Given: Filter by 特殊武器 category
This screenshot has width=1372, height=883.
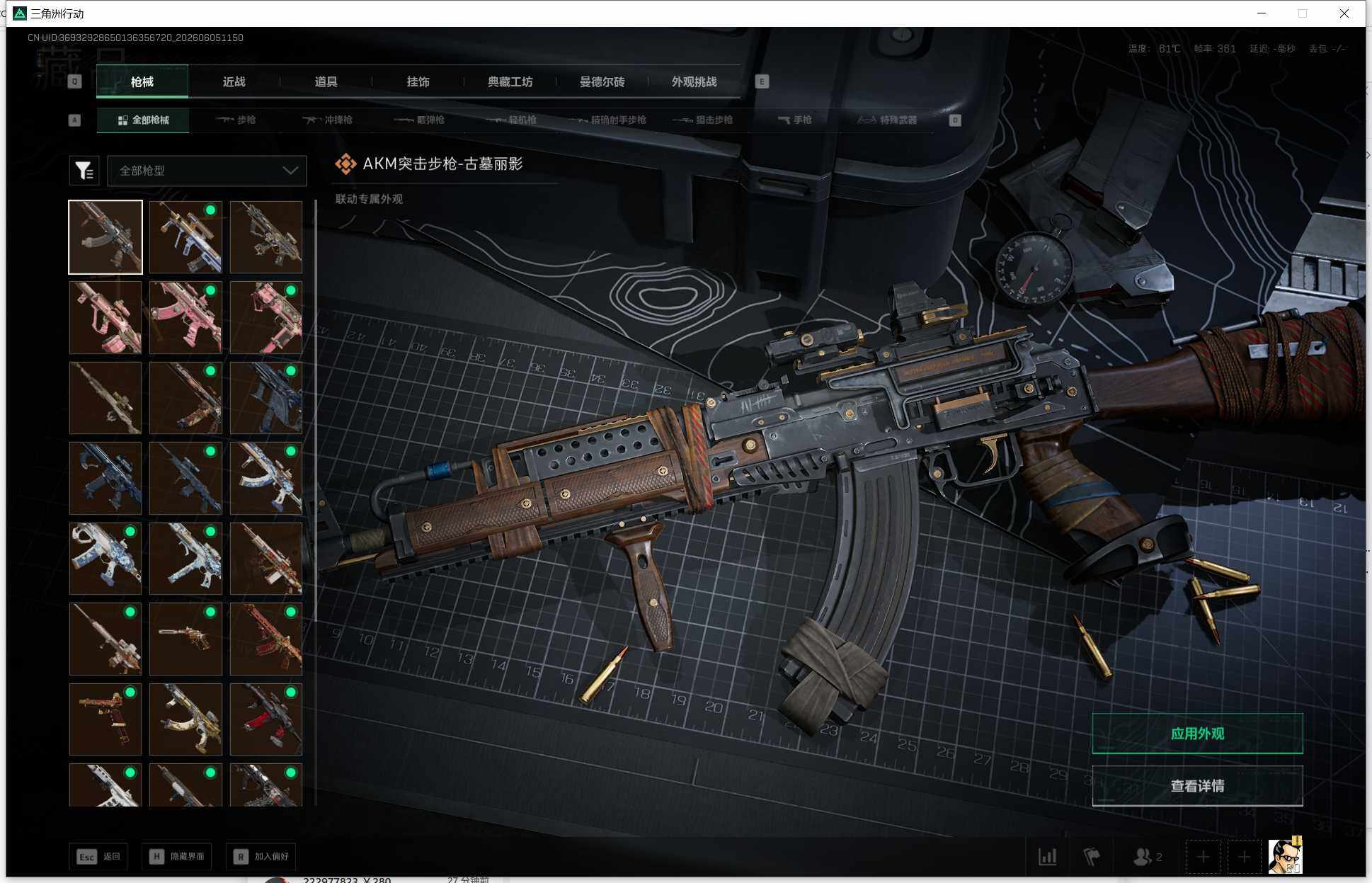Looking at the screenshot, I should [887, 120].
